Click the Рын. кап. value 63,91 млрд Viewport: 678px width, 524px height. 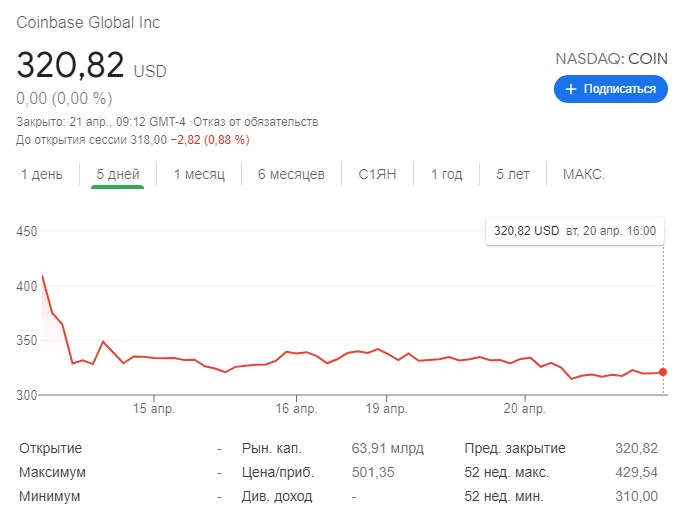click(387, 448)
